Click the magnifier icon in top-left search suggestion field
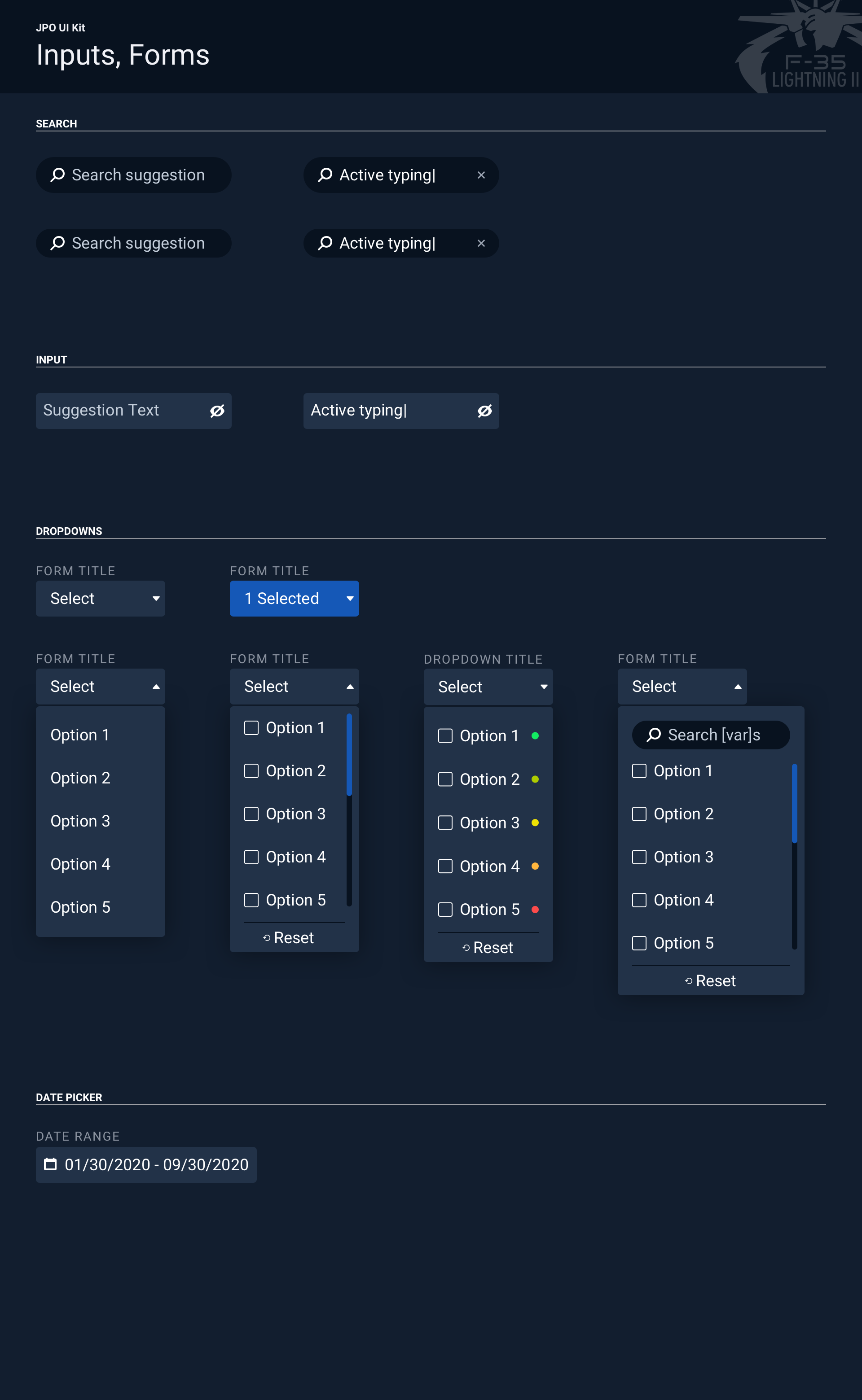Image resolution: width=862 pixels, height=1400 pixels. click(57, 175)
